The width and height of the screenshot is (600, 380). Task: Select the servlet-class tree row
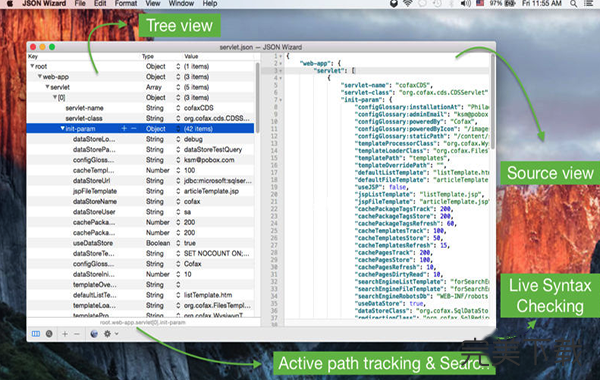[140, 118]
